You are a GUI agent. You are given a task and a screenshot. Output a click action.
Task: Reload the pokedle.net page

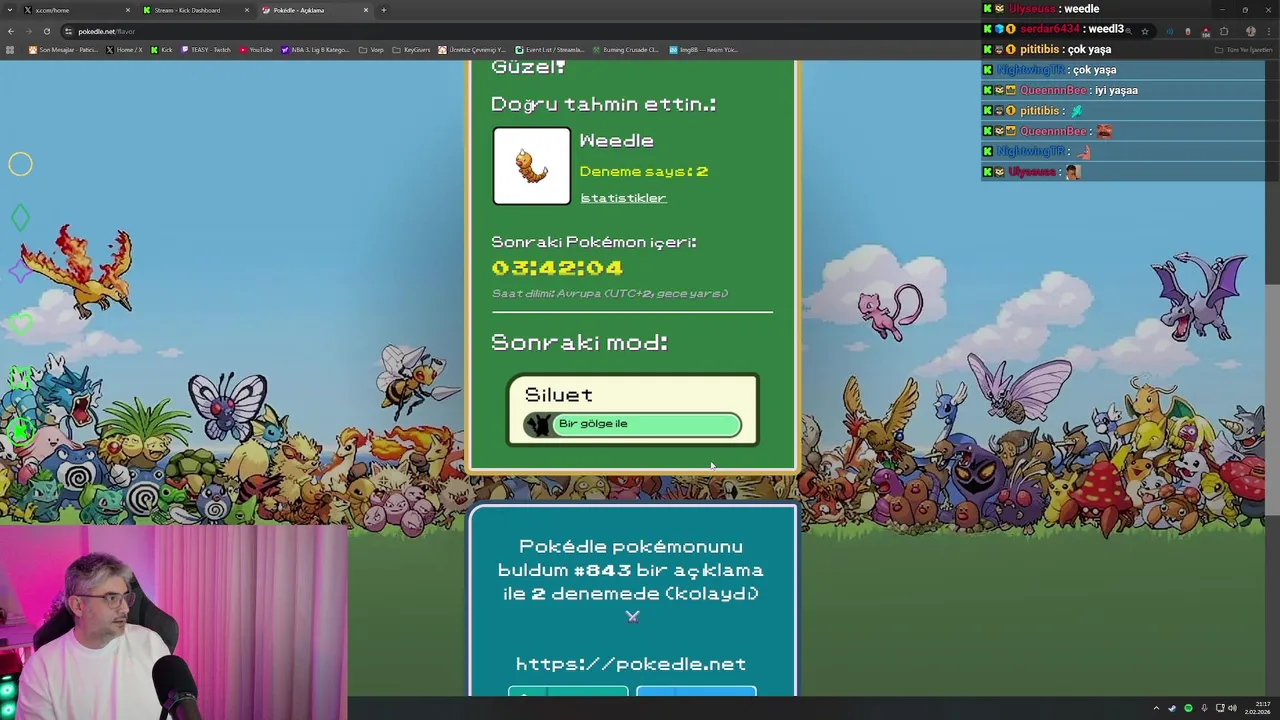pos(46,31)
